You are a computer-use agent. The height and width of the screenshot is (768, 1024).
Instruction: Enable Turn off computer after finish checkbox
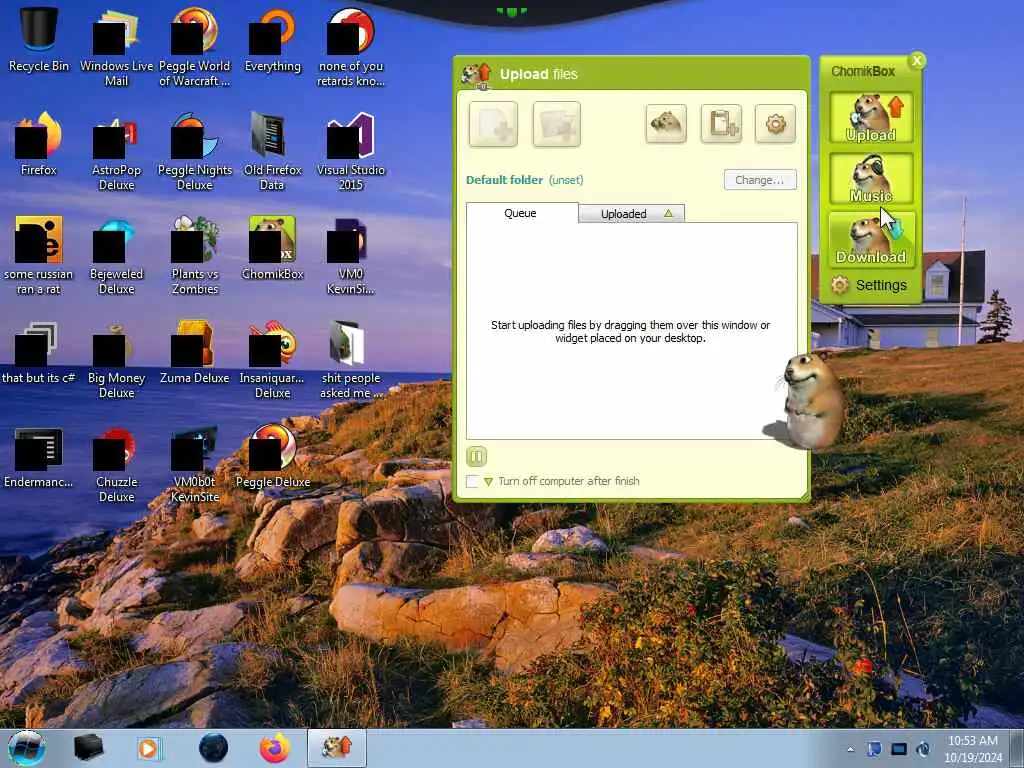[472, 481]
